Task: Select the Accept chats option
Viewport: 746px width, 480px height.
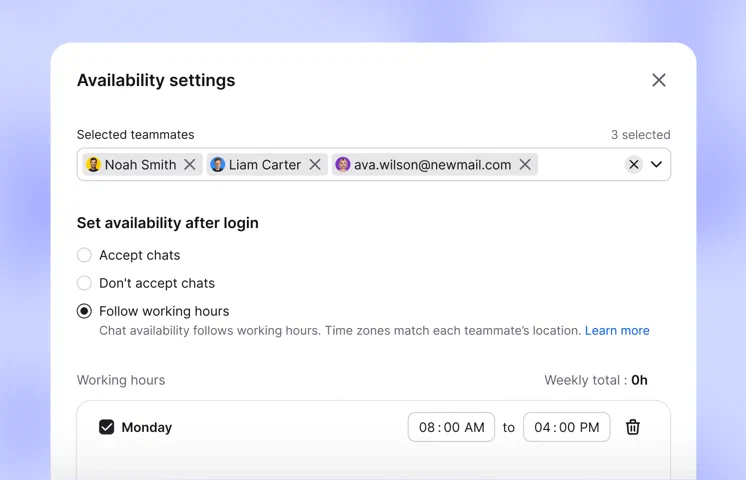Action: click(84, 255)
